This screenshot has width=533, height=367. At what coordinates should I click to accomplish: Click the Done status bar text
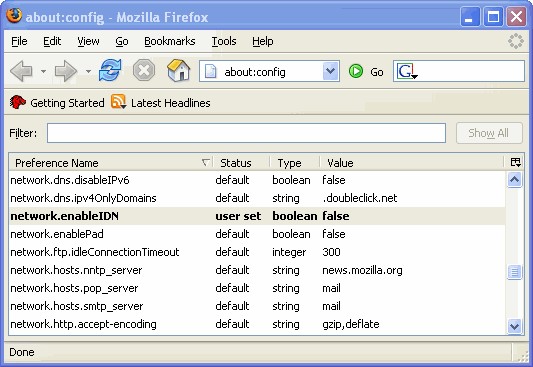(22, 352)
